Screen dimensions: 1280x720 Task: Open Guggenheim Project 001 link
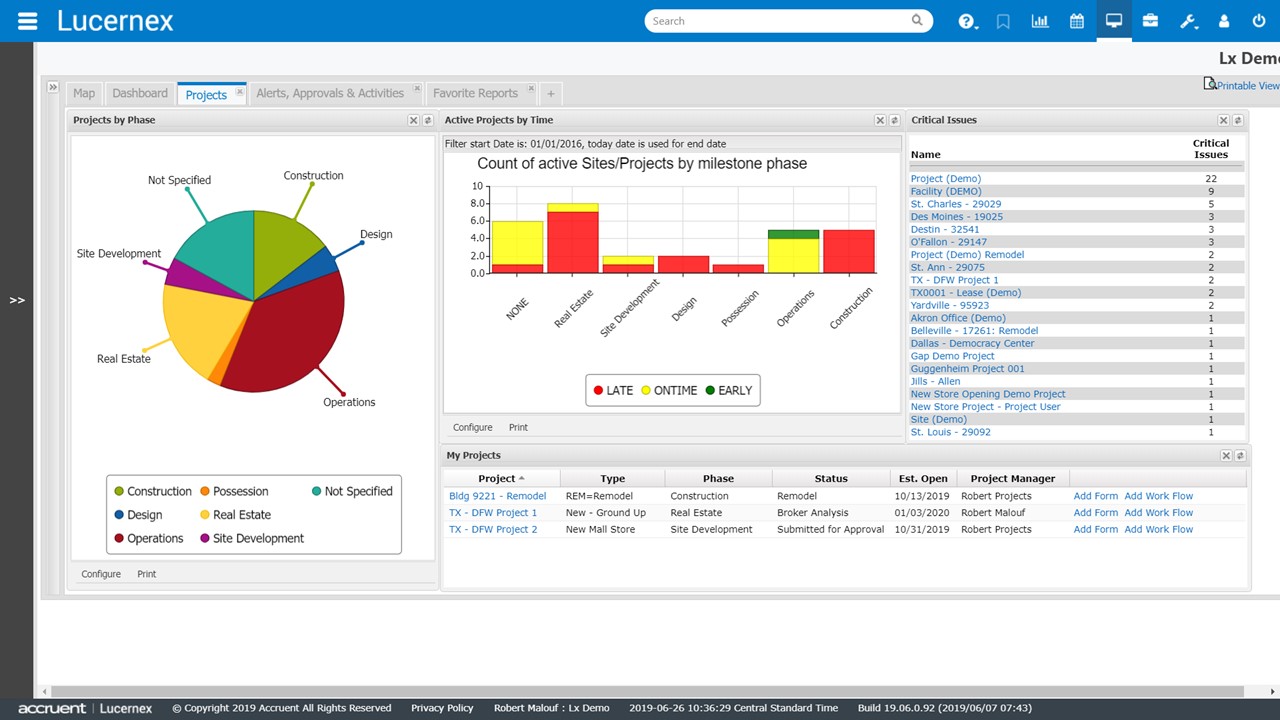[967, 369]
